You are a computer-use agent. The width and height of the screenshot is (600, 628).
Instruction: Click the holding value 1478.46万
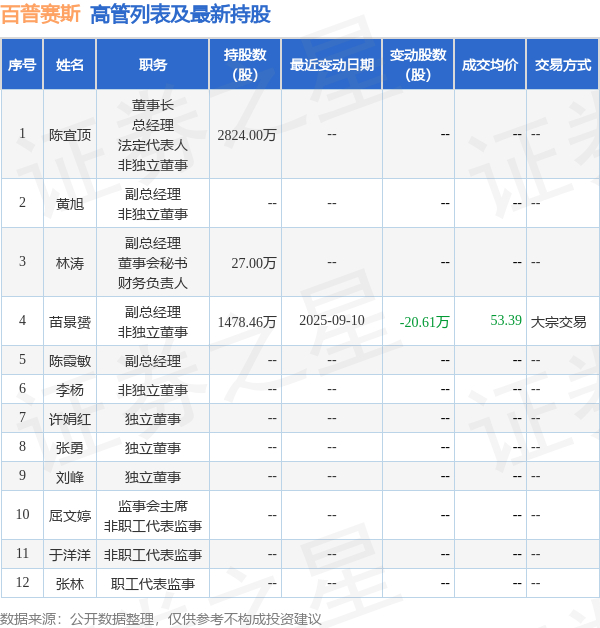(247, 322)
